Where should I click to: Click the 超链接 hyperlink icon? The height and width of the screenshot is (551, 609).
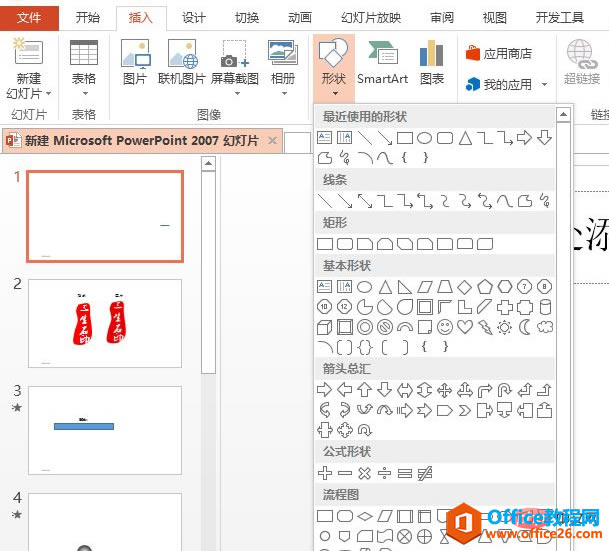click(x=582, y=62)
